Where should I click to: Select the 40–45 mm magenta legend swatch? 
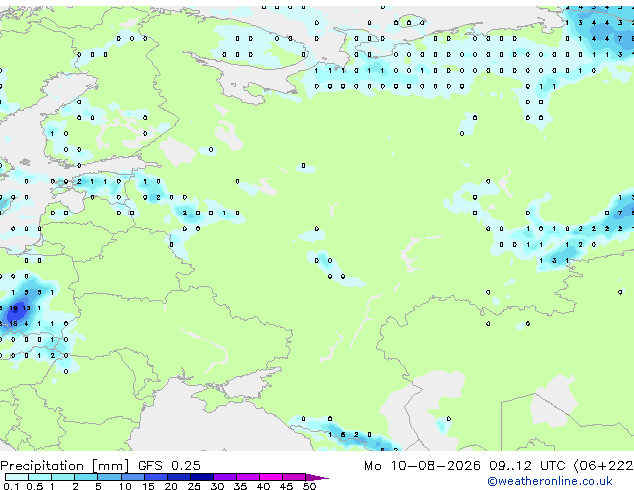click(271, 477)
